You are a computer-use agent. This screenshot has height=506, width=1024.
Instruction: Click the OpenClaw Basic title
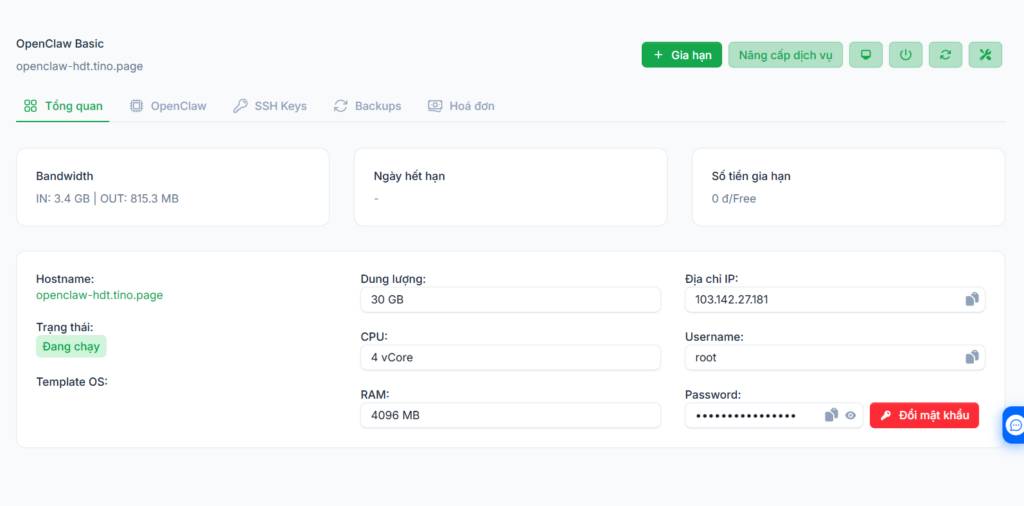click(x=60, y=44)
